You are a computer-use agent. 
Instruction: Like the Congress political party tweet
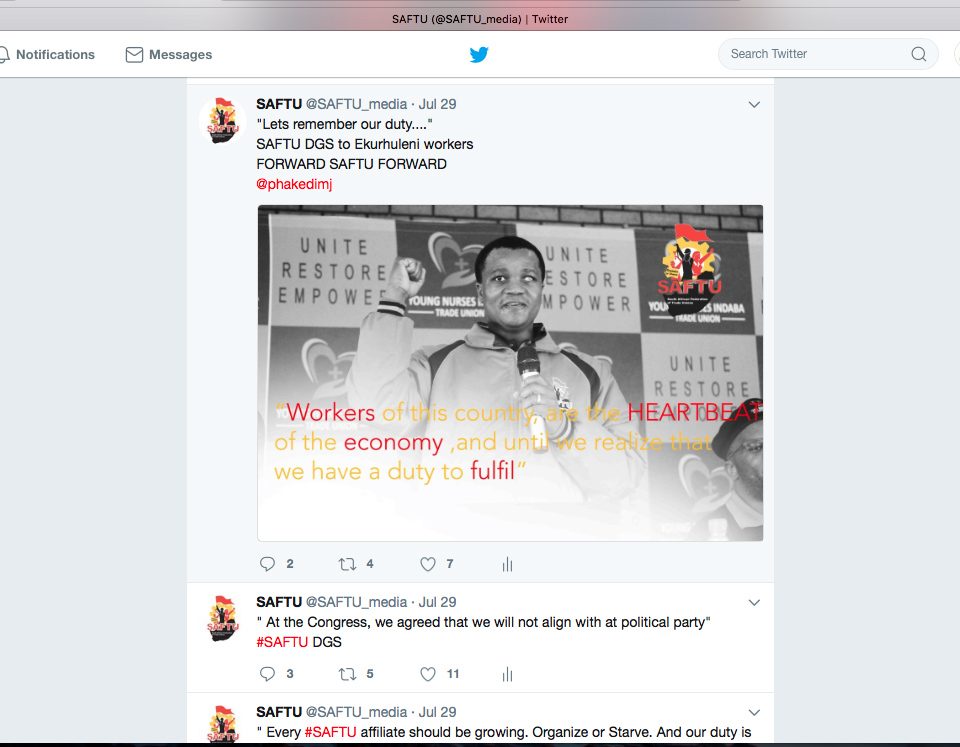click(x=428, y=674)
